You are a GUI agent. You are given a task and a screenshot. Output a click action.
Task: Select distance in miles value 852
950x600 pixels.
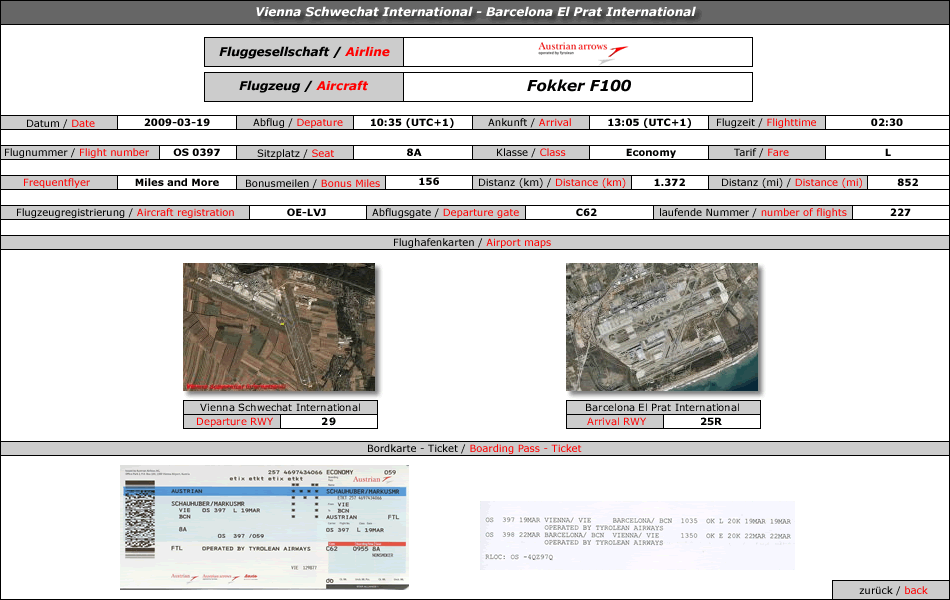point(908,182)
